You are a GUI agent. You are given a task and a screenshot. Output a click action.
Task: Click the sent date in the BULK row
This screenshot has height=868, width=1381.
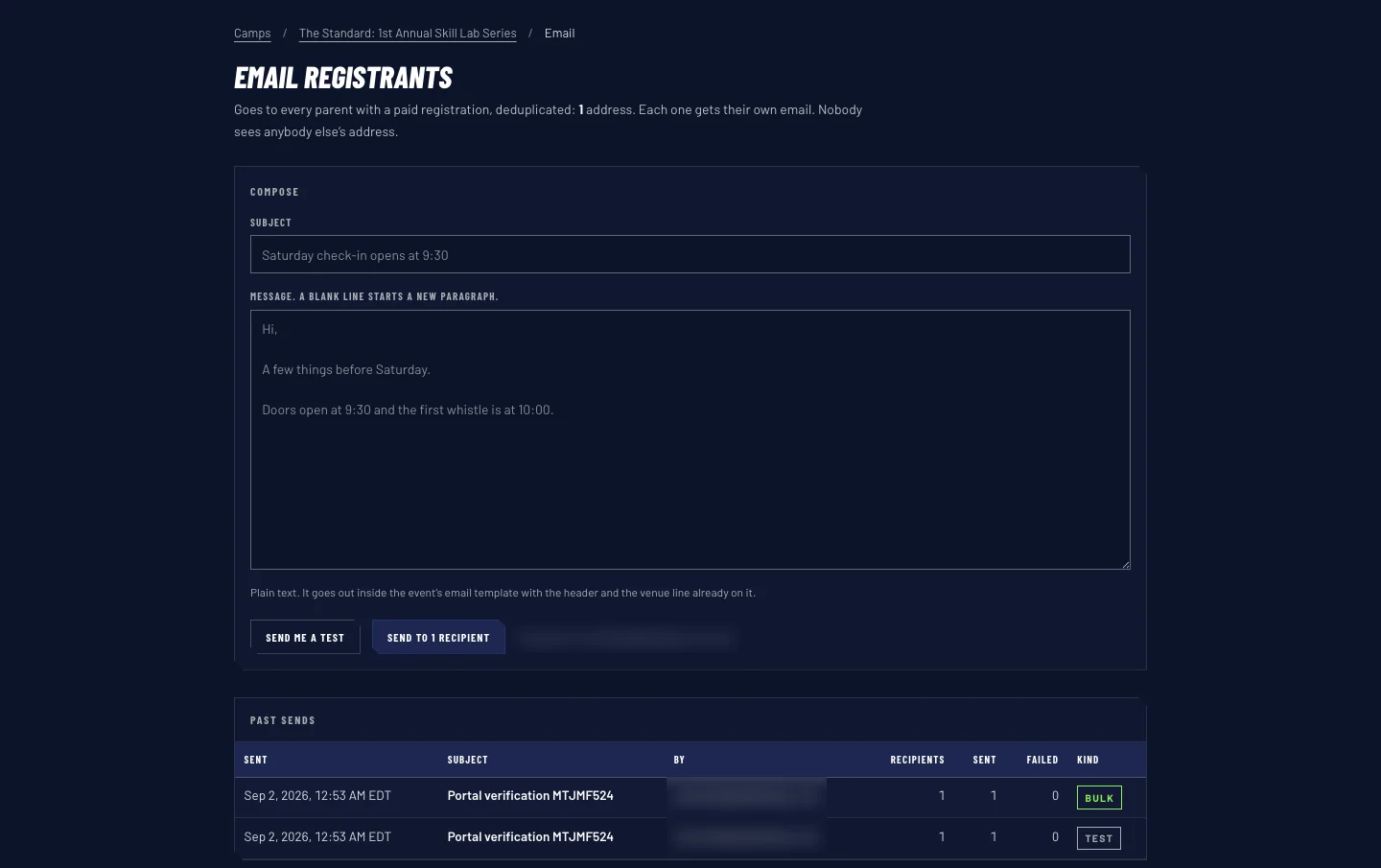[x=317, y=796]
